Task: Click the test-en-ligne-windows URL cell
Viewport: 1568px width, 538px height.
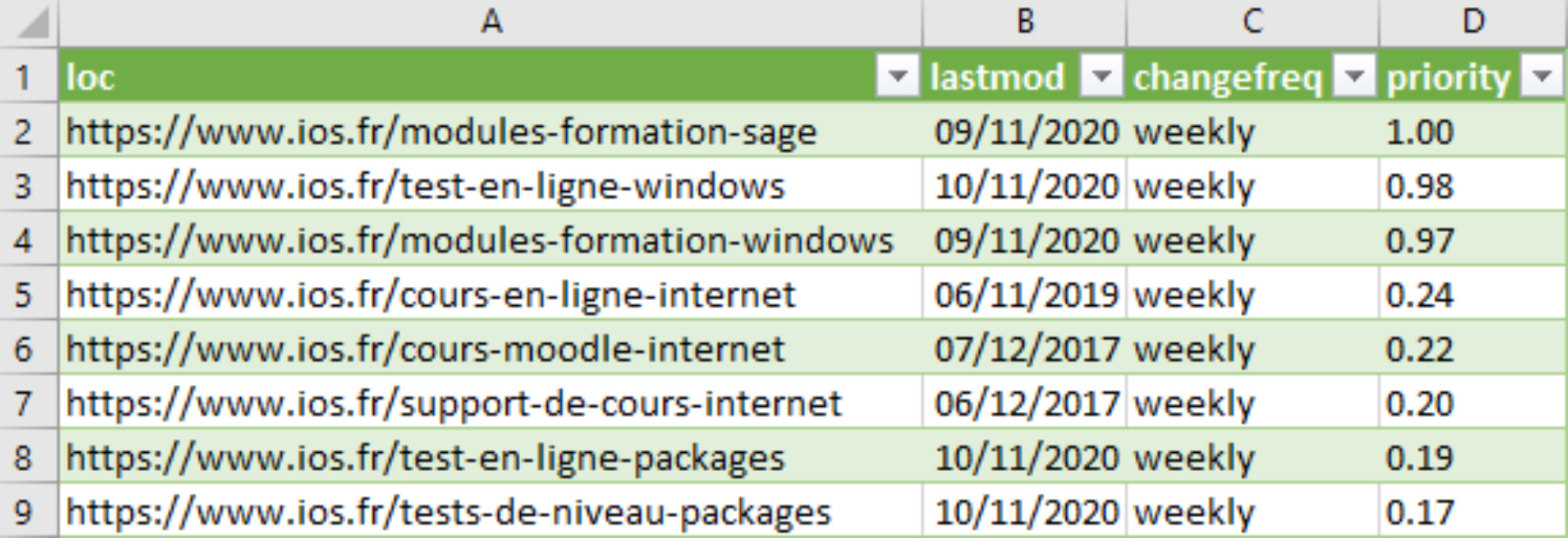Action: coord(490,186)
